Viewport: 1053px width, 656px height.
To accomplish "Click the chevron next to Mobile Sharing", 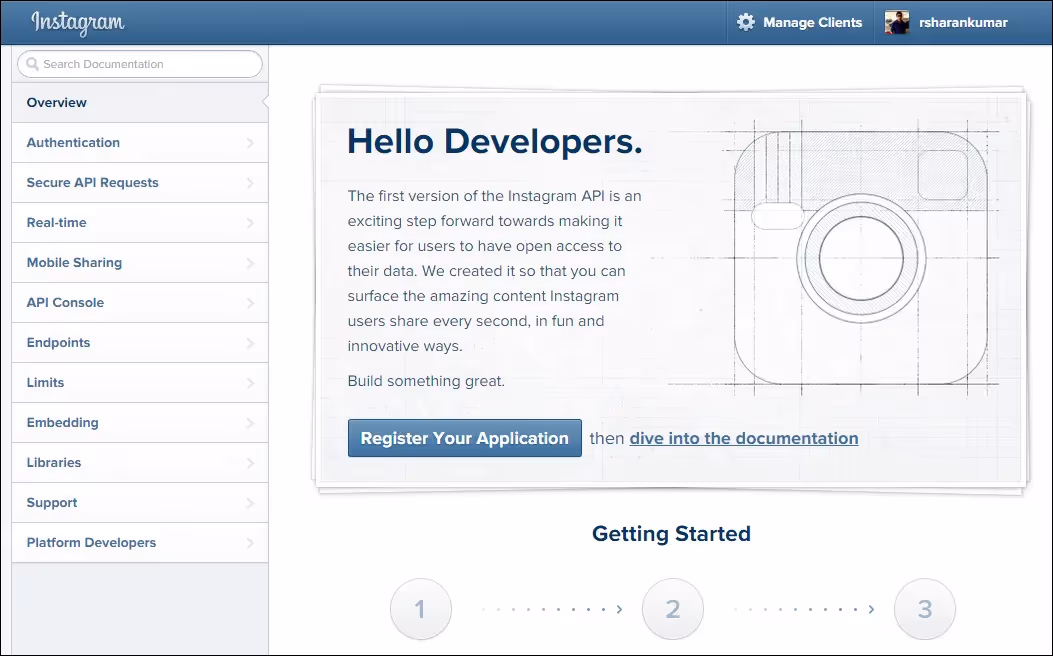I will tap(250, 263).
